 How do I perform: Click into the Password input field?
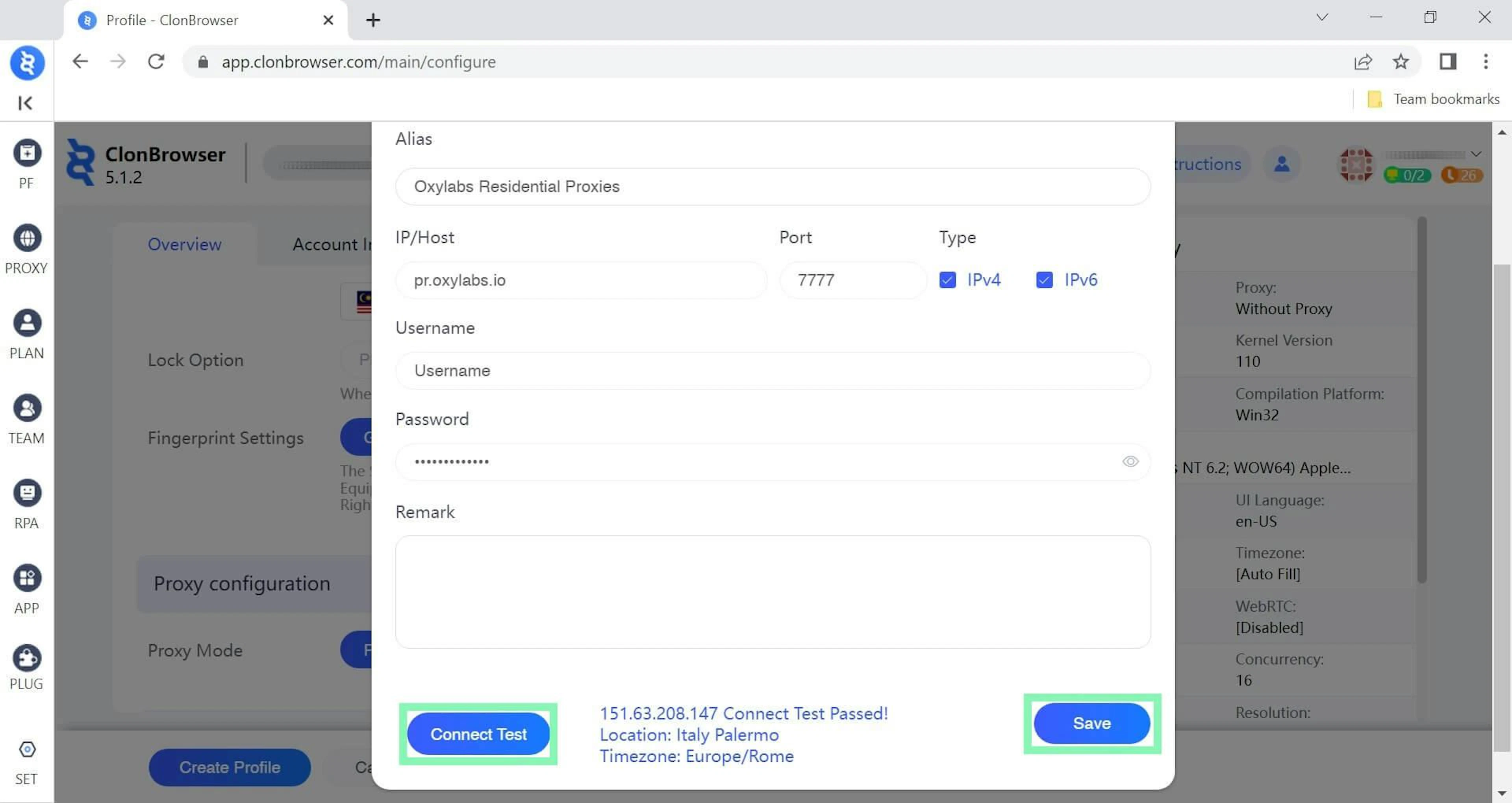773,462
